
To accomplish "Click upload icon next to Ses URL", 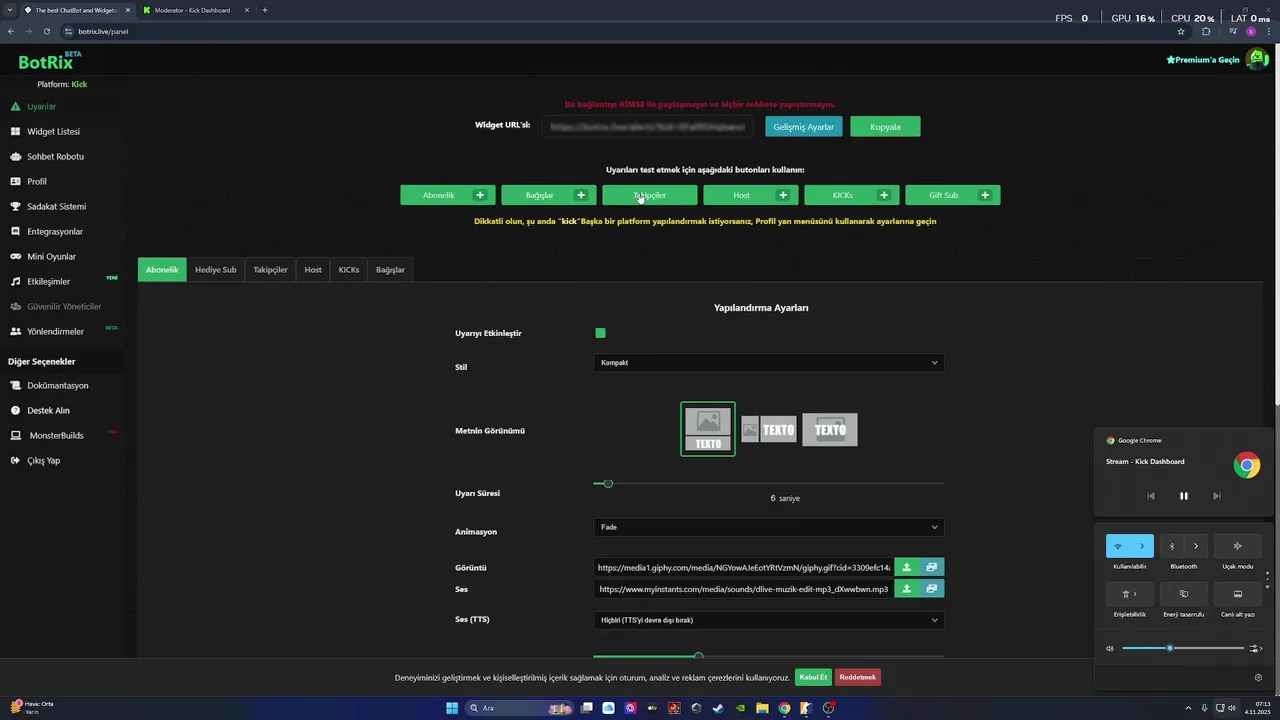I will [x=907, y=589].
